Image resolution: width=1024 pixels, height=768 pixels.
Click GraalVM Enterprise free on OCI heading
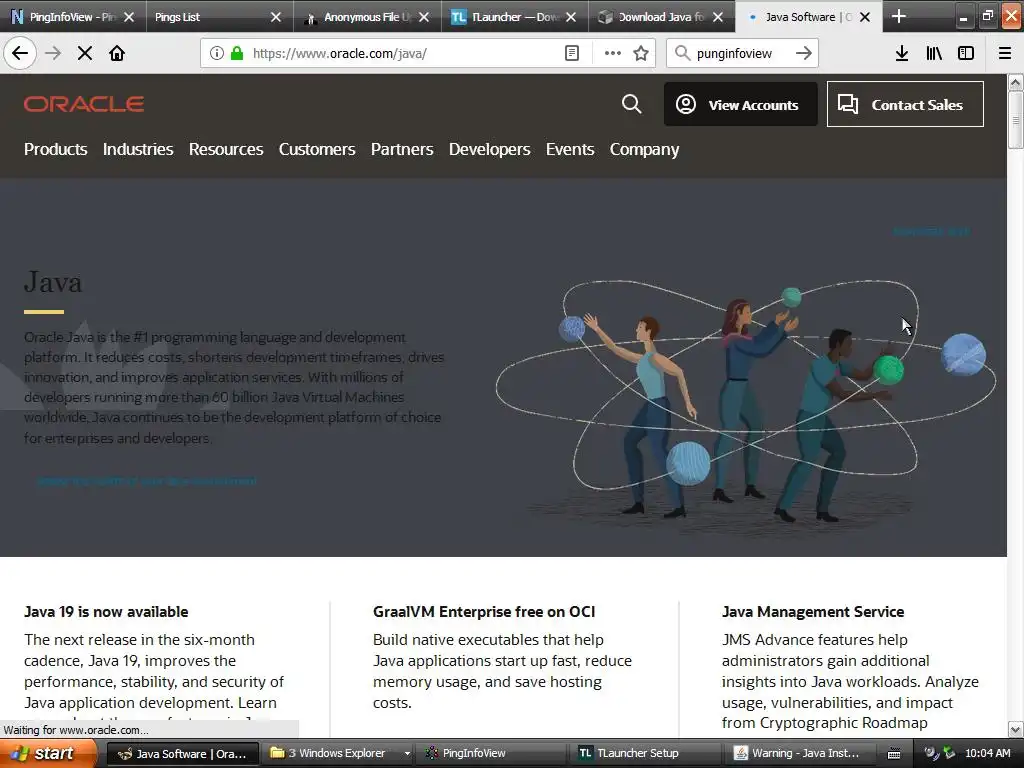click(484, 612)
